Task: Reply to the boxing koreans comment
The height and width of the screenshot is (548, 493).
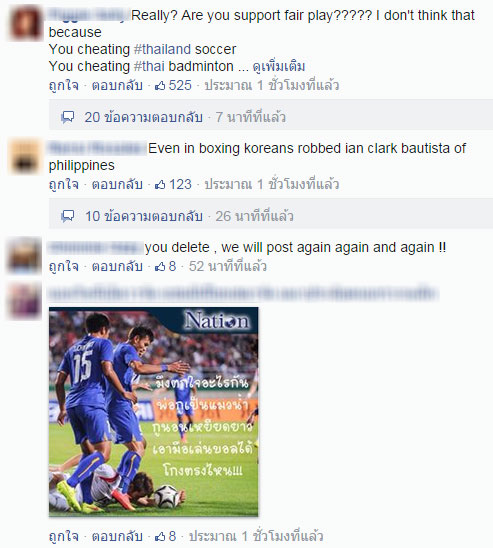Action: 117,185
